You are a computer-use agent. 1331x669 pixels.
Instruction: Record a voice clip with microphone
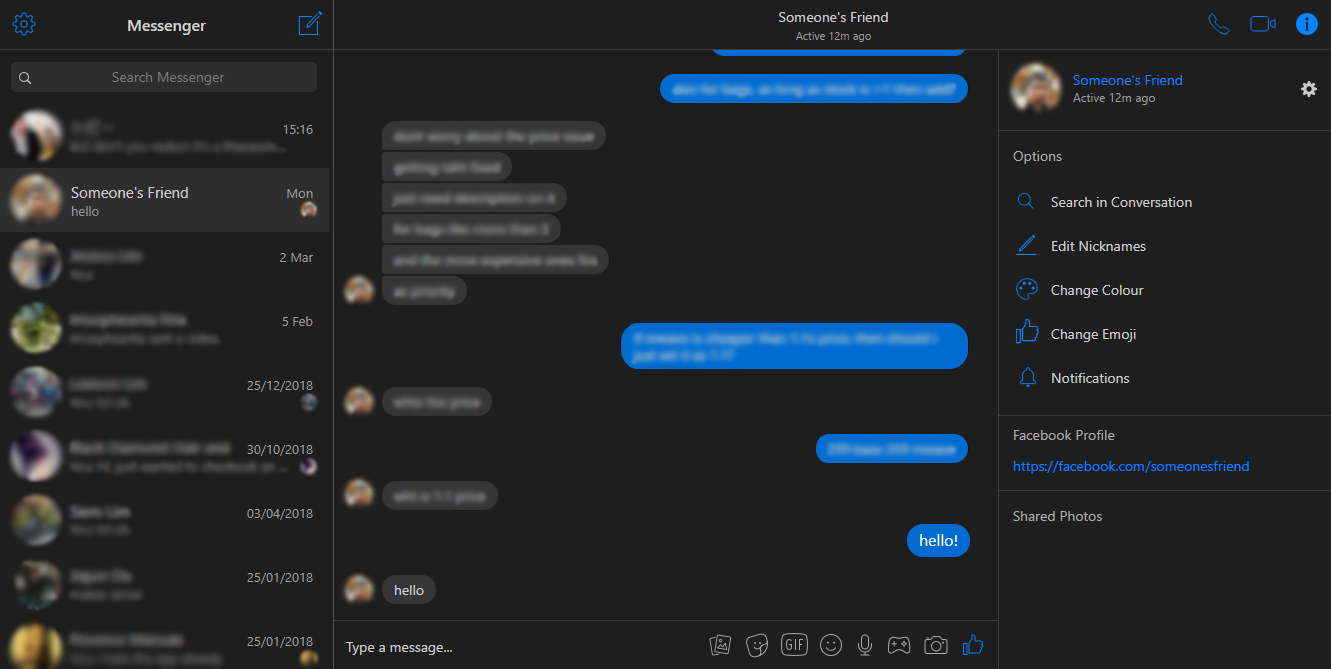865,645
